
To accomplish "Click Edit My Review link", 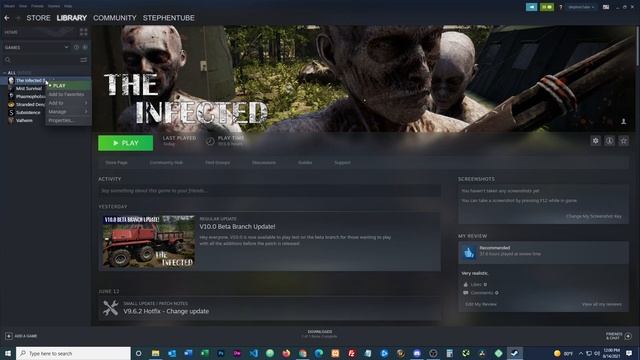I will 481,304.
